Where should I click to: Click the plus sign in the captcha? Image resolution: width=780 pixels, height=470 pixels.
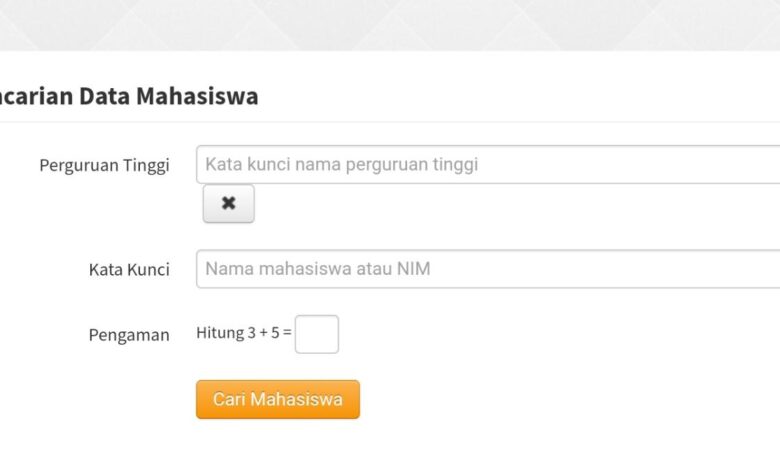(x=263, y=333)
